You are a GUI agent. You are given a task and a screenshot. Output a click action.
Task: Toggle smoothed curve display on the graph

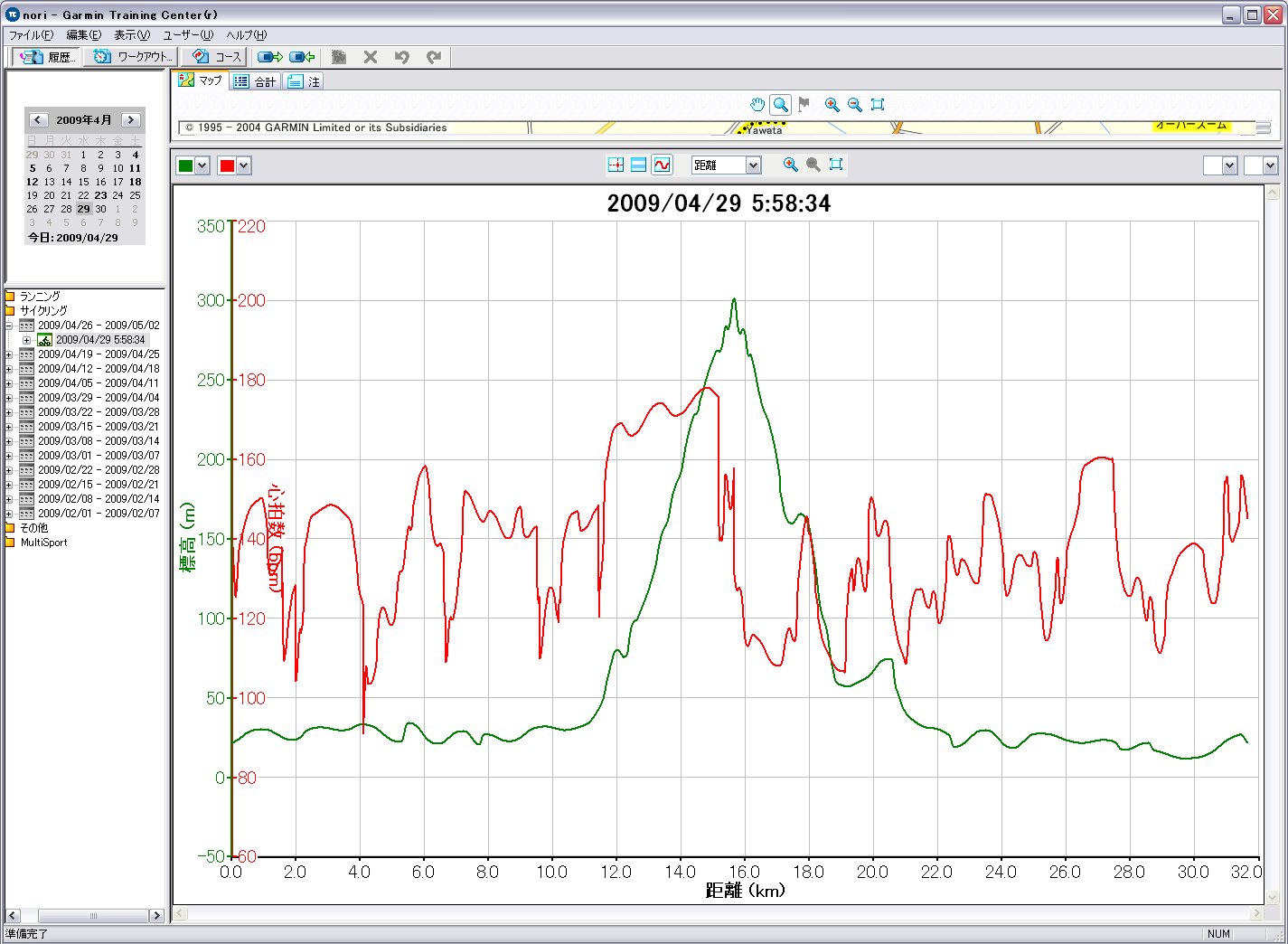[662, 165]
